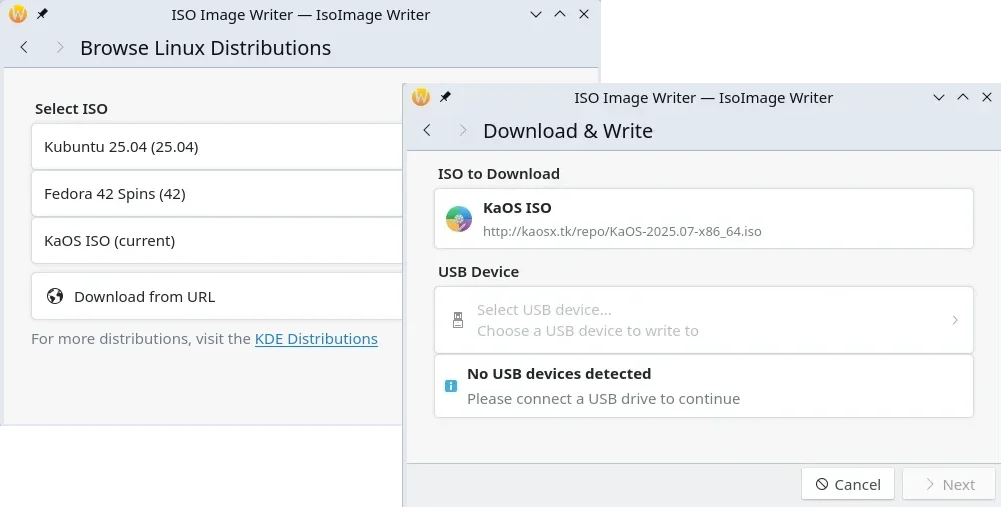Click the Next button
The height and width of the screenshot is (507, 1001).
tap(949, 485)
